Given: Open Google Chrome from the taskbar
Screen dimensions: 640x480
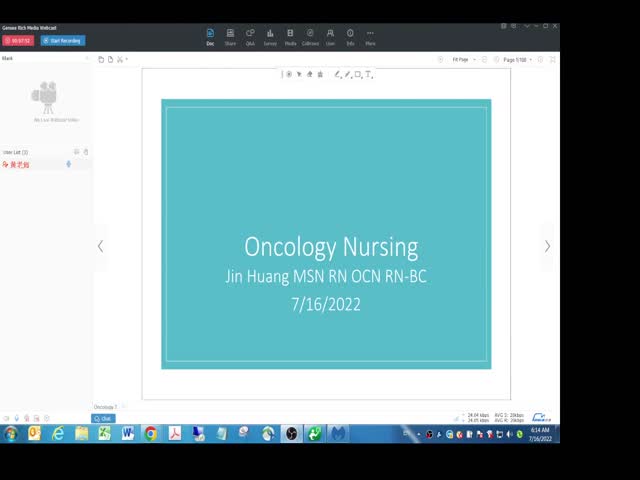Looking at the screenshot, I should (x=151, y=433).
